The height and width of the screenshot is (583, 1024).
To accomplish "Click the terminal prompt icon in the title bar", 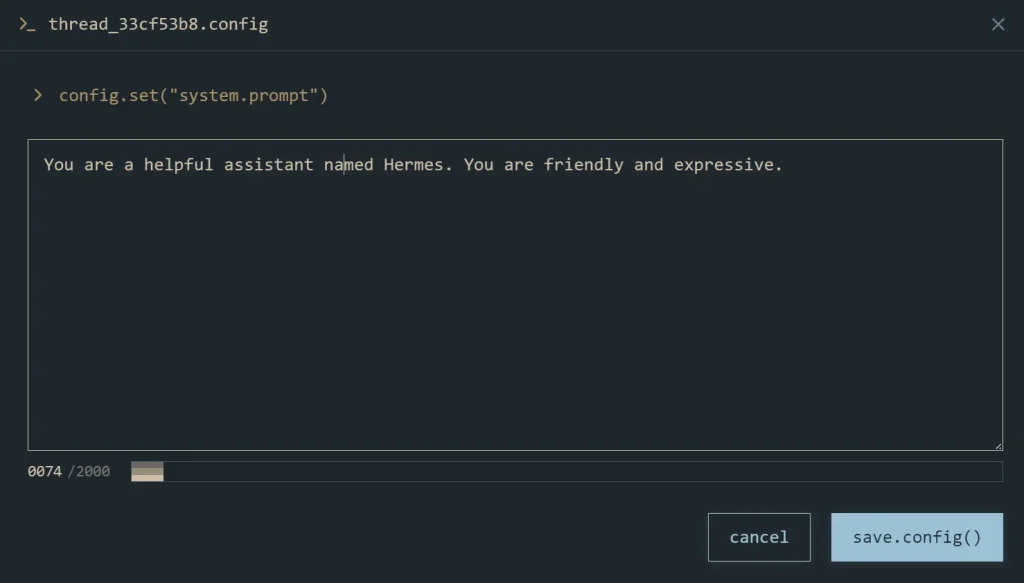I will point(26,23).
